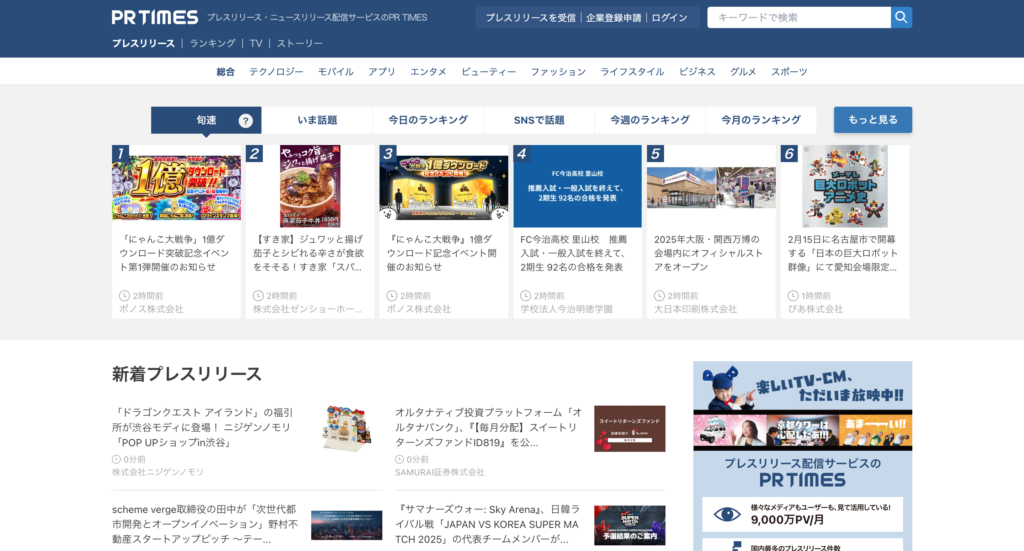
Task: Click the 9,000万PV/月 eye icon
Action: pos(727,514)
